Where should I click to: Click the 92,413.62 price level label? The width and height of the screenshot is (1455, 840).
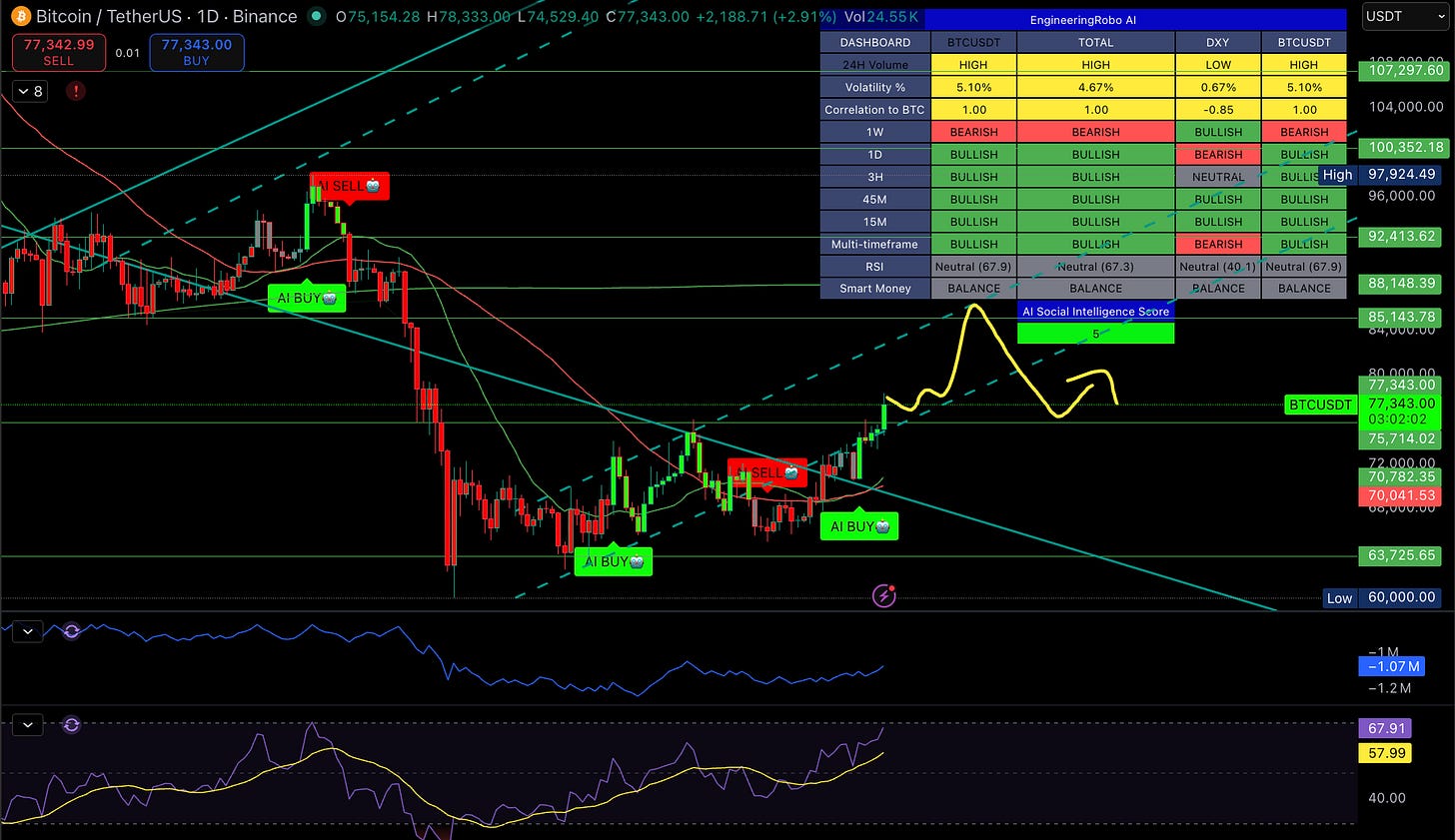click(x=1402, y=237)
